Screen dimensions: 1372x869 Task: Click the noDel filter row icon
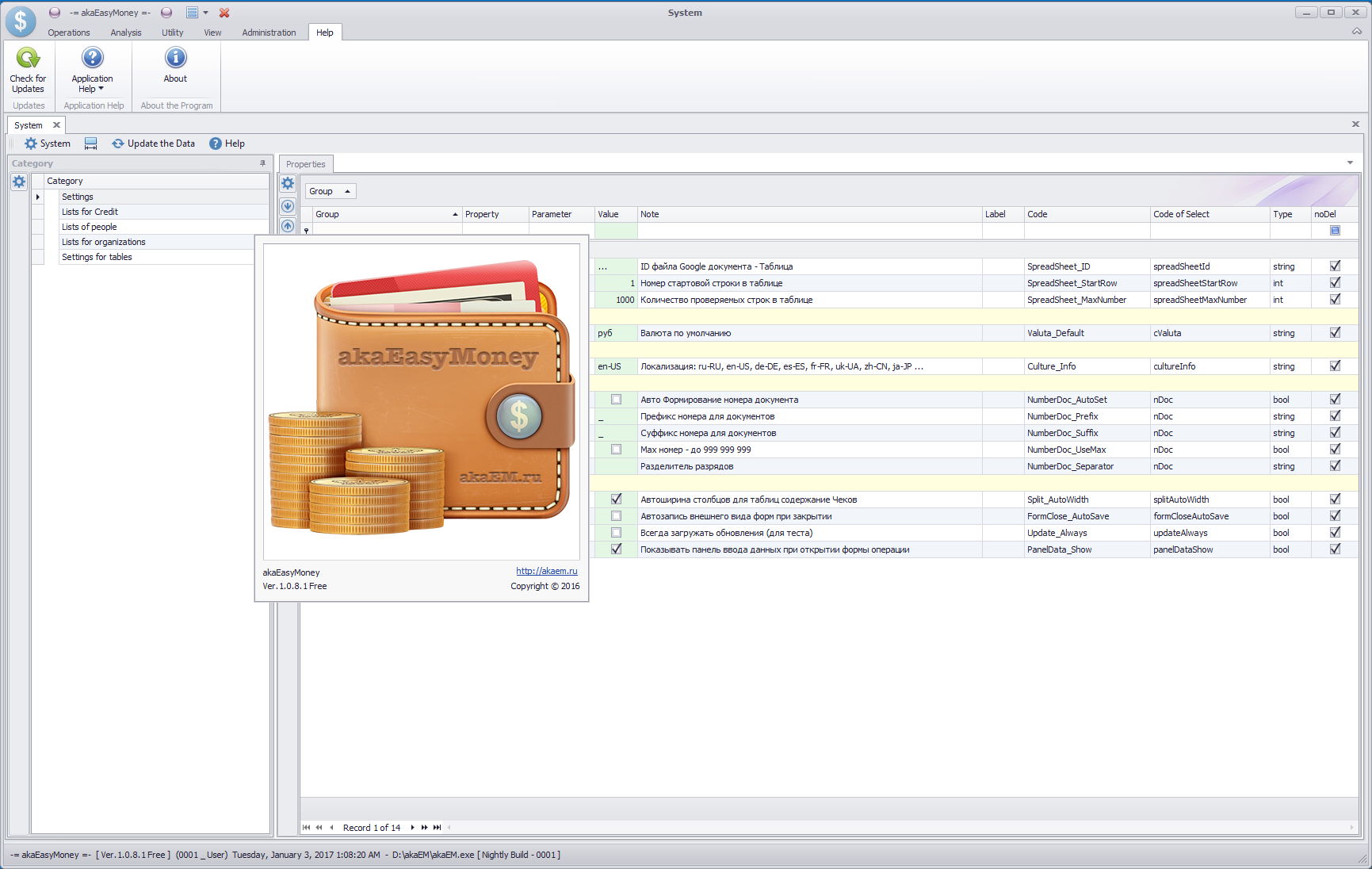[1335, 231]
